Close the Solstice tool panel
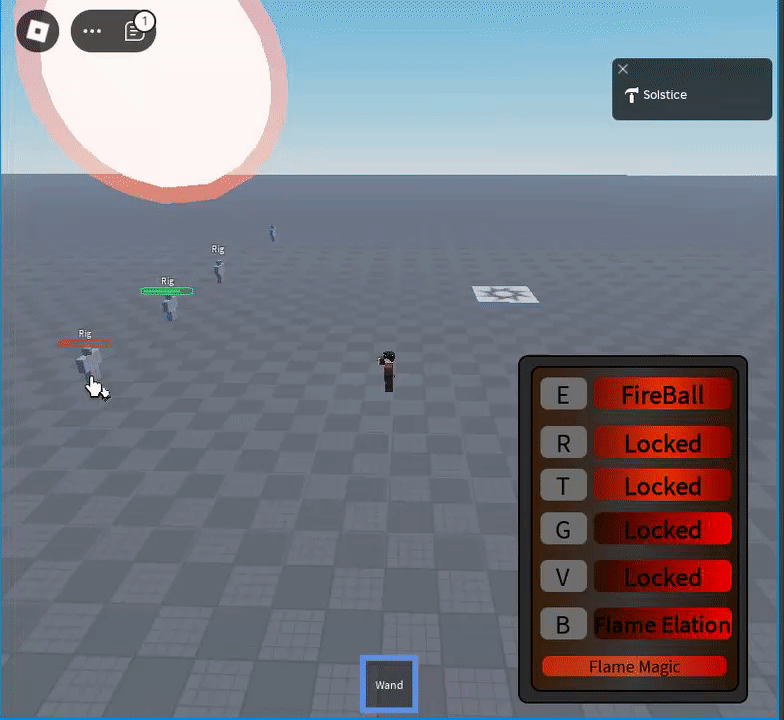This screenshot has width=784, height=720. click(x=622, y=69)
